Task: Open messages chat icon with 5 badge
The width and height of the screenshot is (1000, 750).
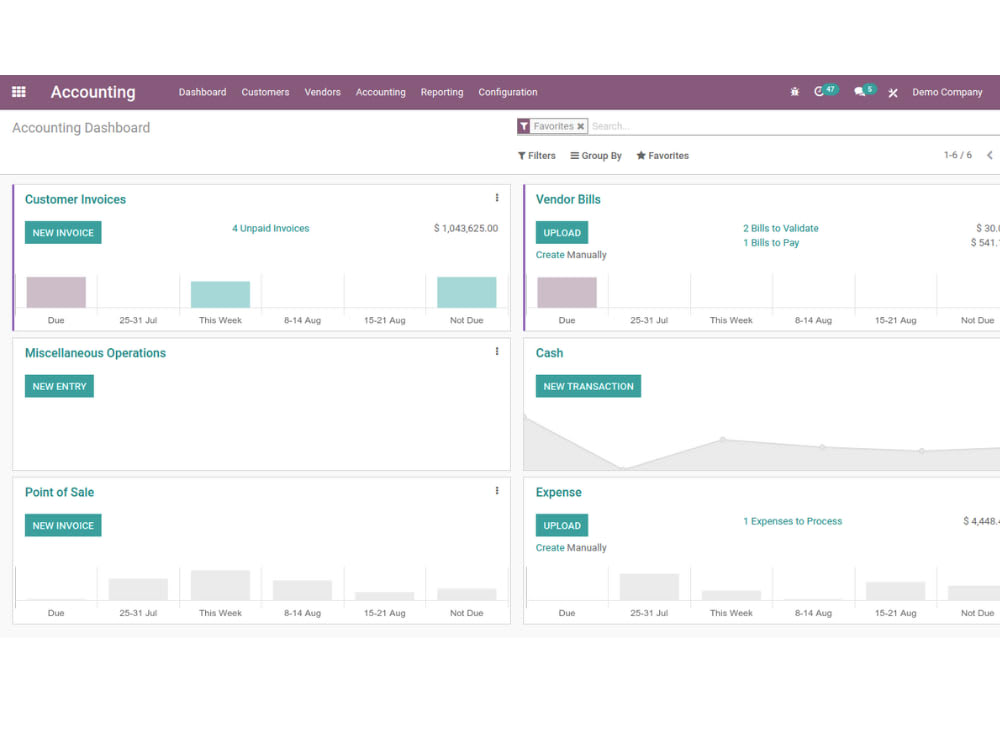Action: coord(865,91)
